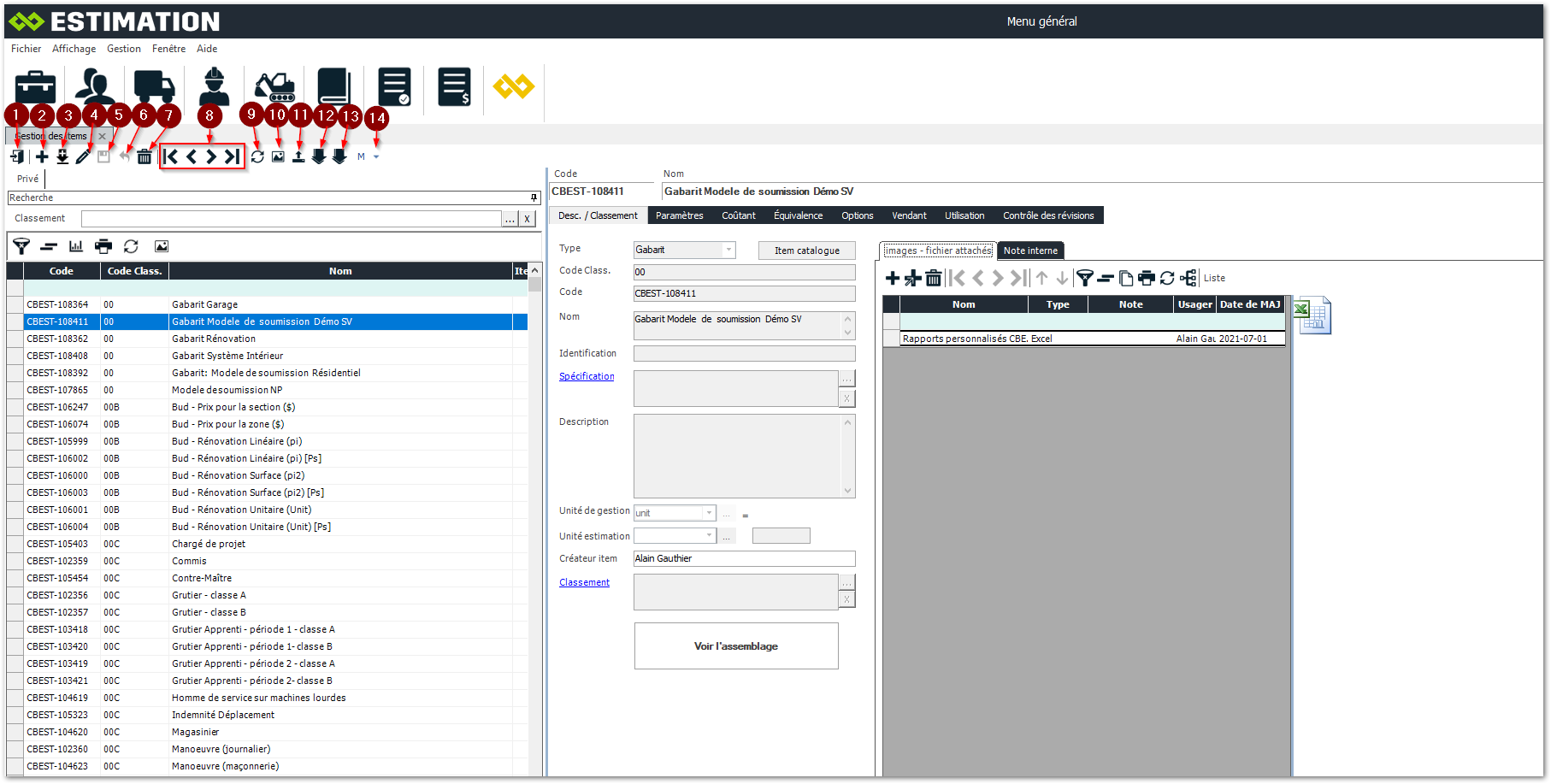Click the Voir l'assemblage button
Viewport: 1551px width, 784px height.
(735, 646)
